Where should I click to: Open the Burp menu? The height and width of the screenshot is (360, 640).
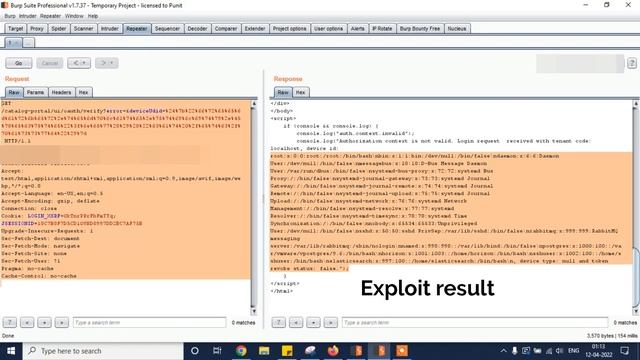point(10,16)
